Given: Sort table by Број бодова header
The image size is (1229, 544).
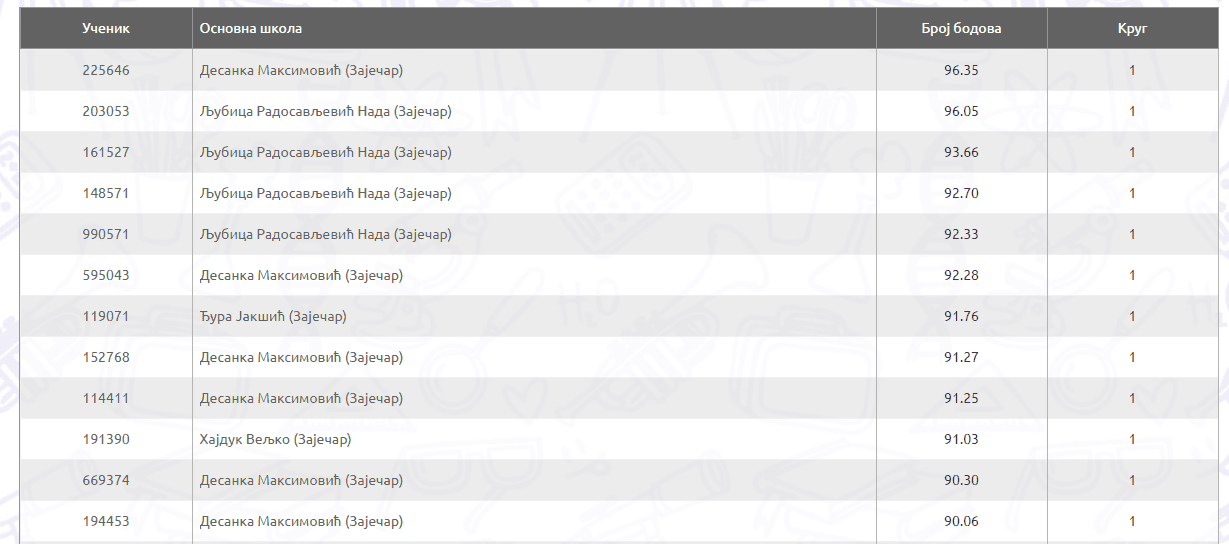Looking at the screenshot, I should 961,29.
